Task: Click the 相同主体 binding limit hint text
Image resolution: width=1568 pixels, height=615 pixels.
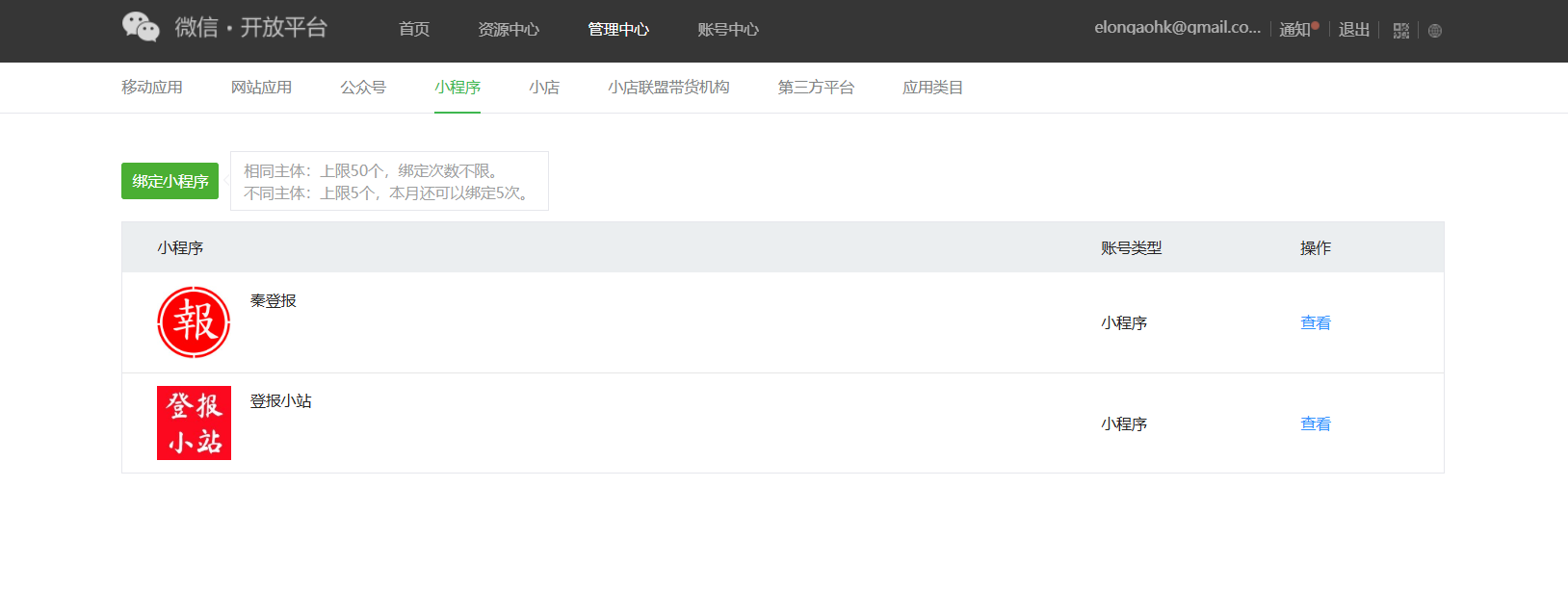Action: (x=372, y=171)
